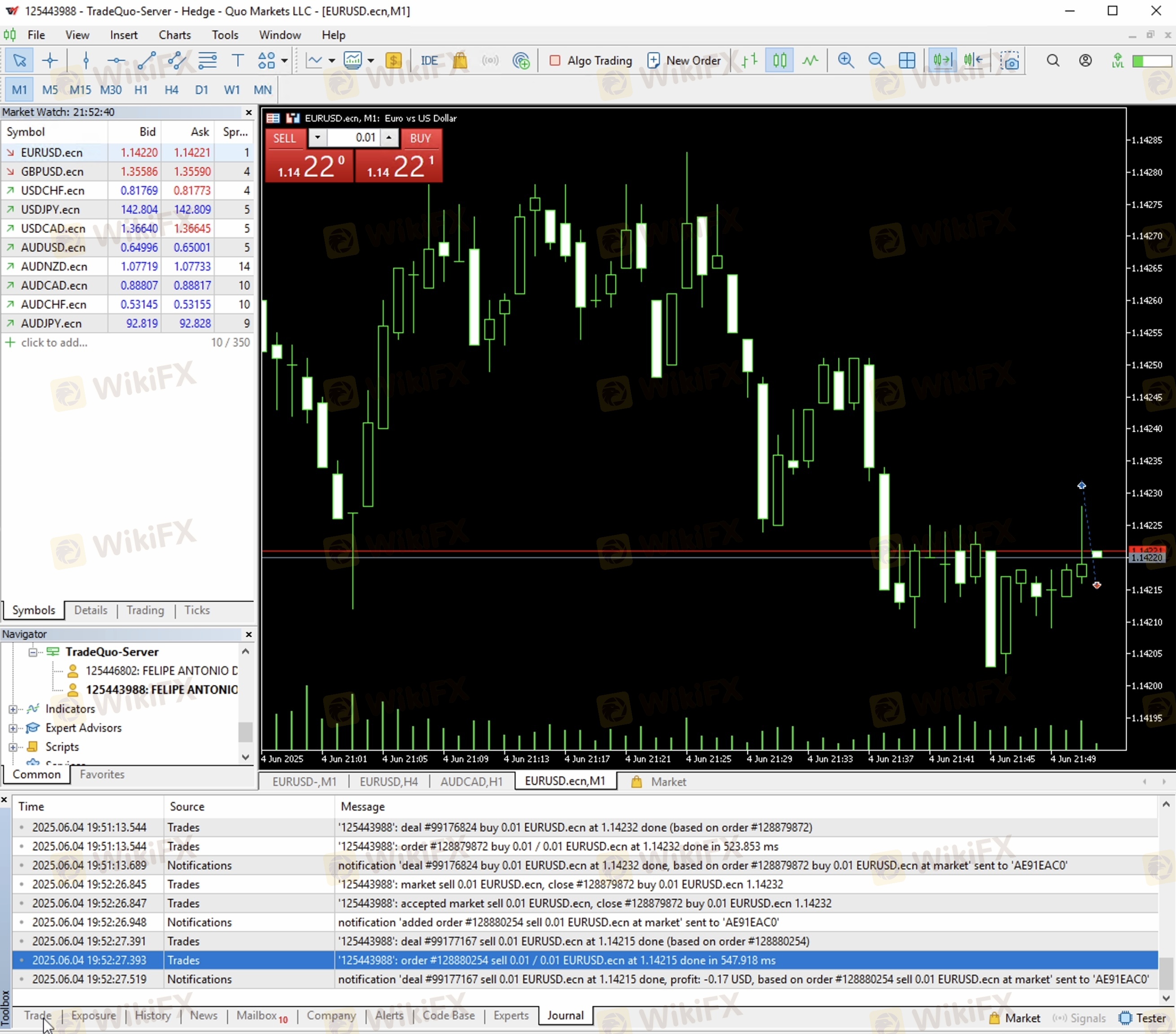Expand the Indicators tree node

tap(13, 709)
